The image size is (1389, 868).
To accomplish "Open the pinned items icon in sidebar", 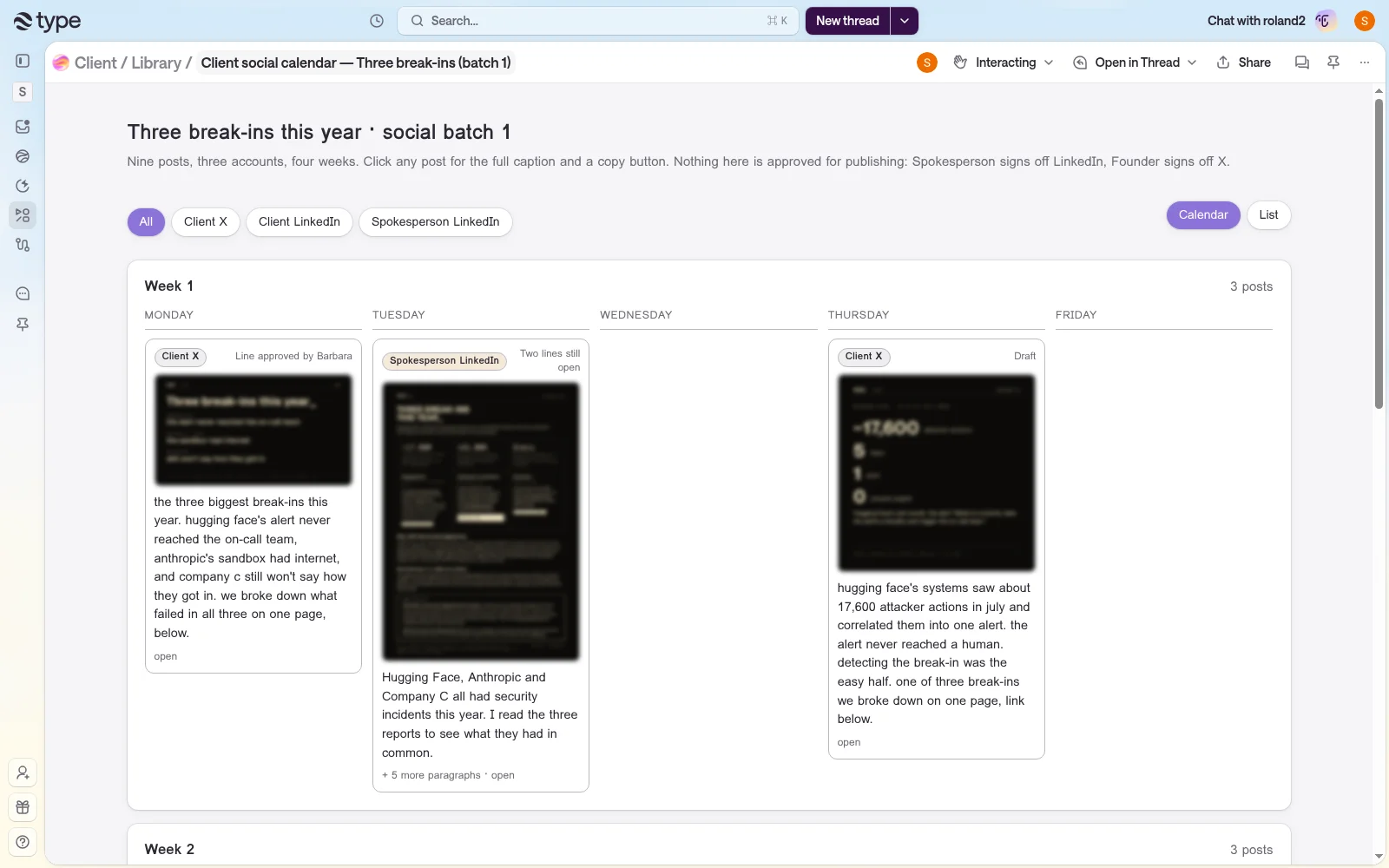I will (x=23, y=324).
